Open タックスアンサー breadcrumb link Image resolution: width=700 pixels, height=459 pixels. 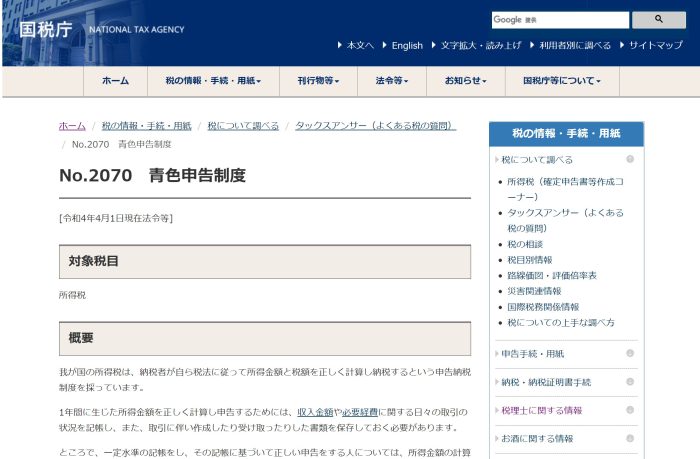(x=375, y=126)
